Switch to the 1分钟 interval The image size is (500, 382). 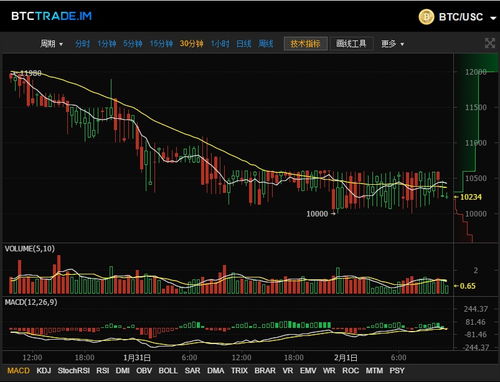click(107, 44)
